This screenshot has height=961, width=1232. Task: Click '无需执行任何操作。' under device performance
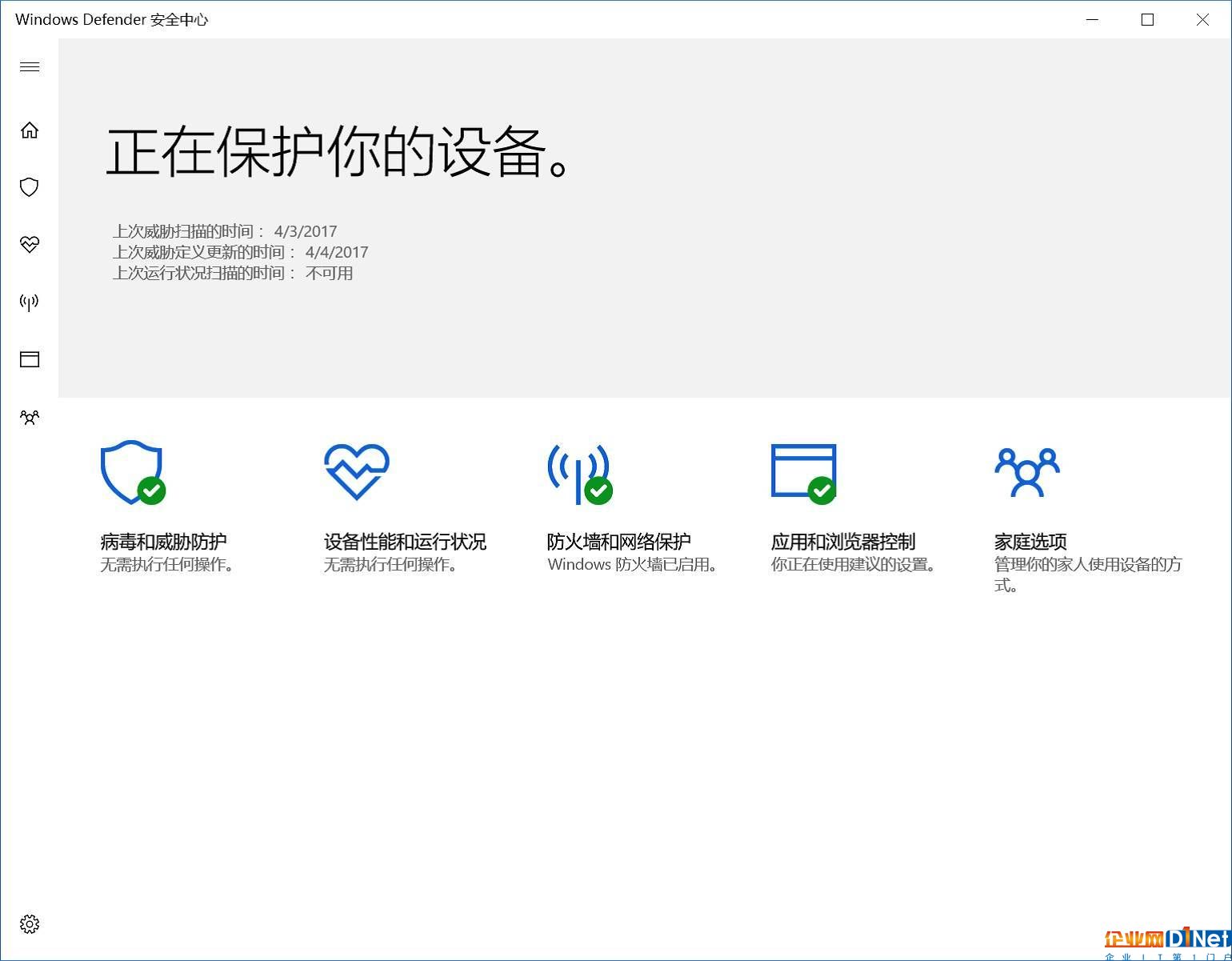point(391,565)
